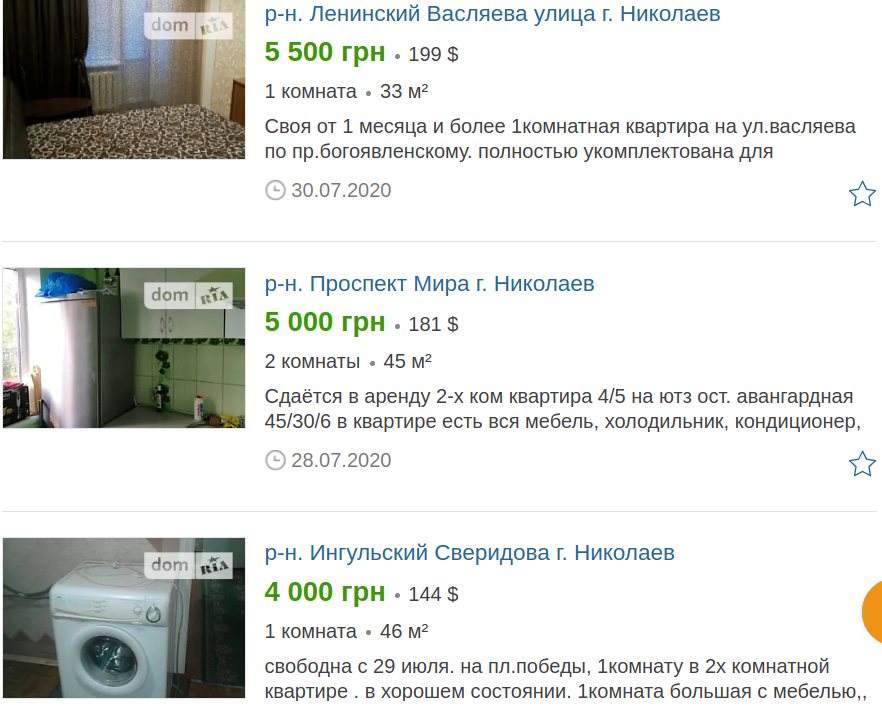Click the orange floating button at right edge
Viewport: 882px width, 716px height.
click(872, 612)
